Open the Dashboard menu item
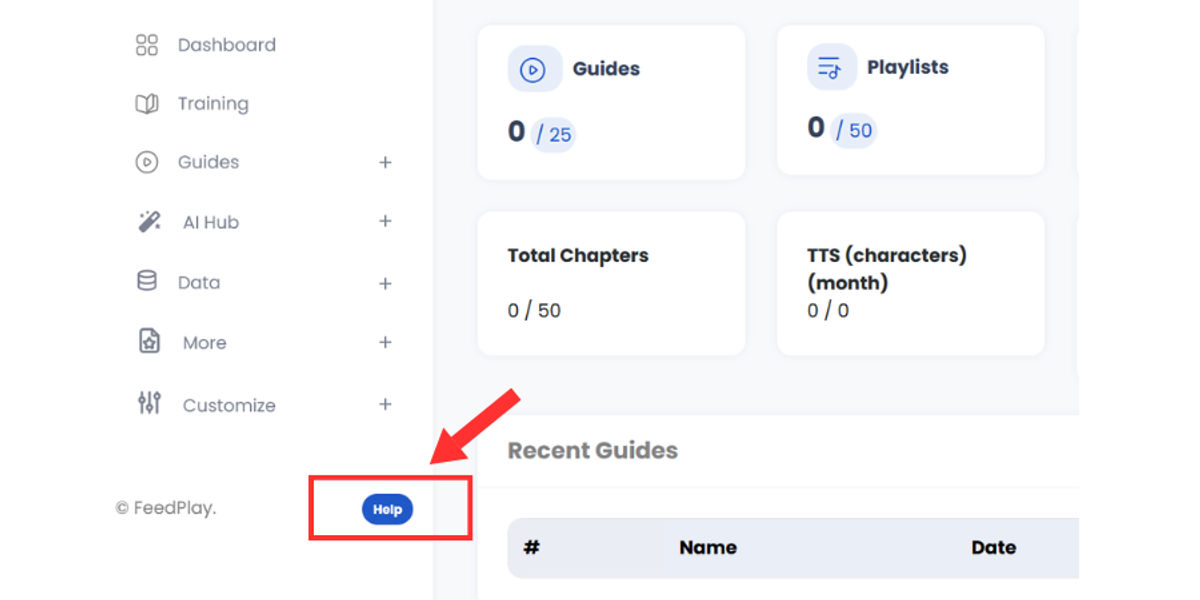This screenshot has width=1200, height=600. coord(226,45)
